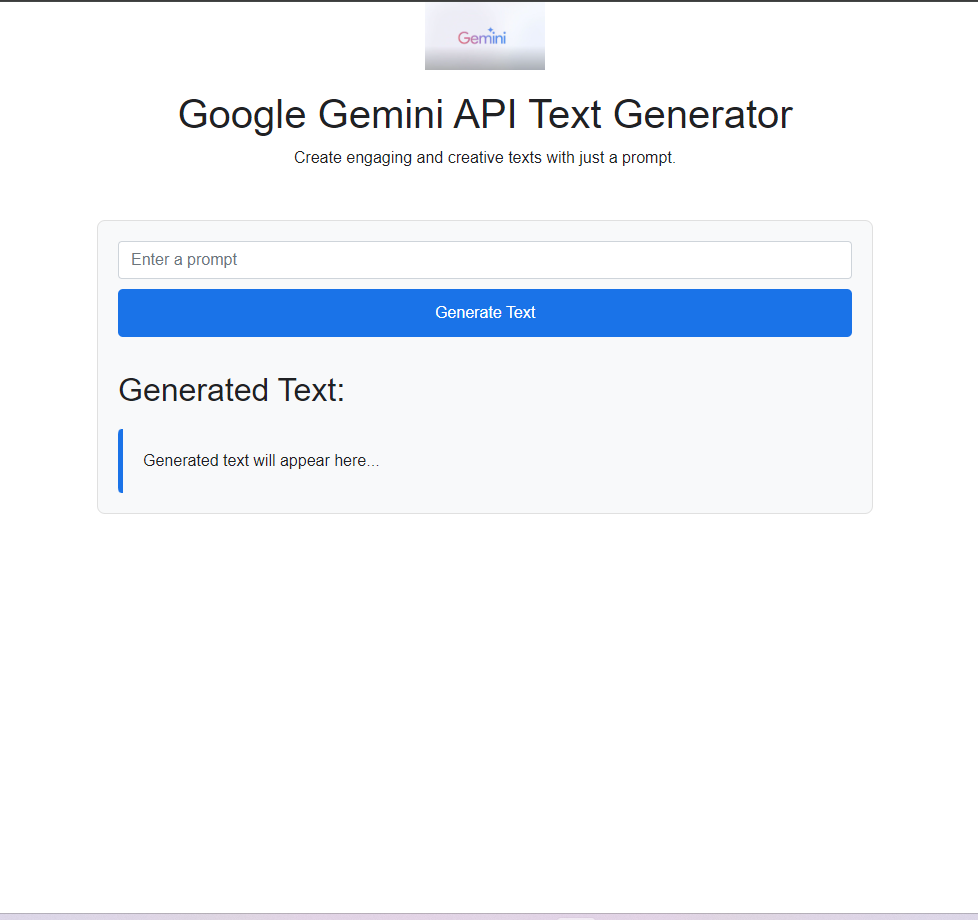Click the Generated Text heading

(230, 390)
